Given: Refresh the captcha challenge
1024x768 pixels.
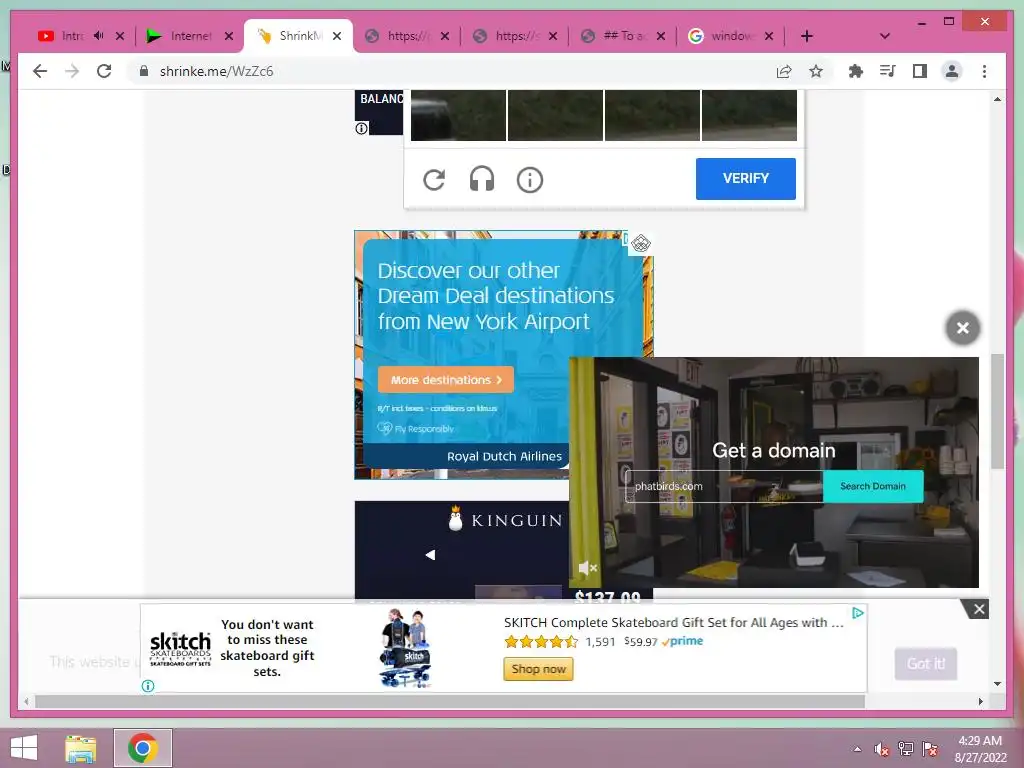Looking at the screenshot, I should pyautogui.click(x=434, y=179).
